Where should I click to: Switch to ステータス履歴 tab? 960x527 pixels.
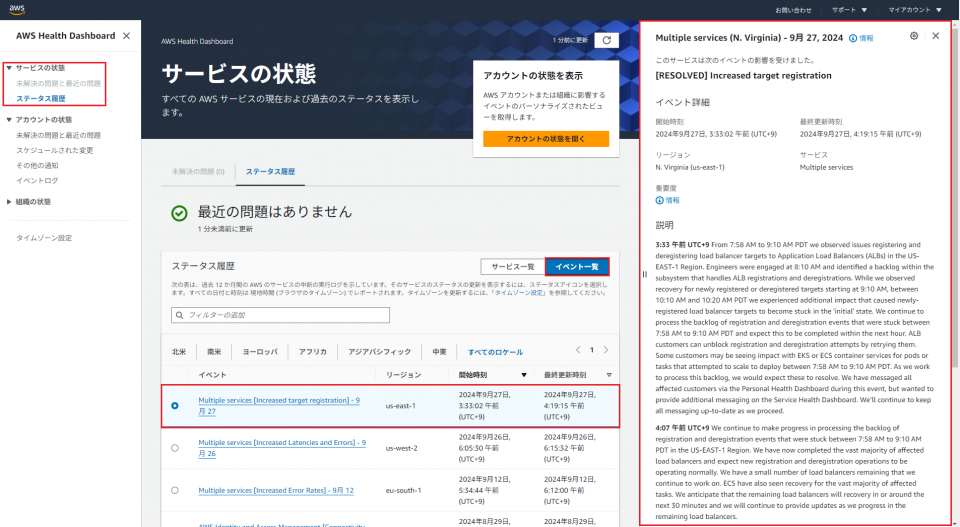(x=270, y=172)
